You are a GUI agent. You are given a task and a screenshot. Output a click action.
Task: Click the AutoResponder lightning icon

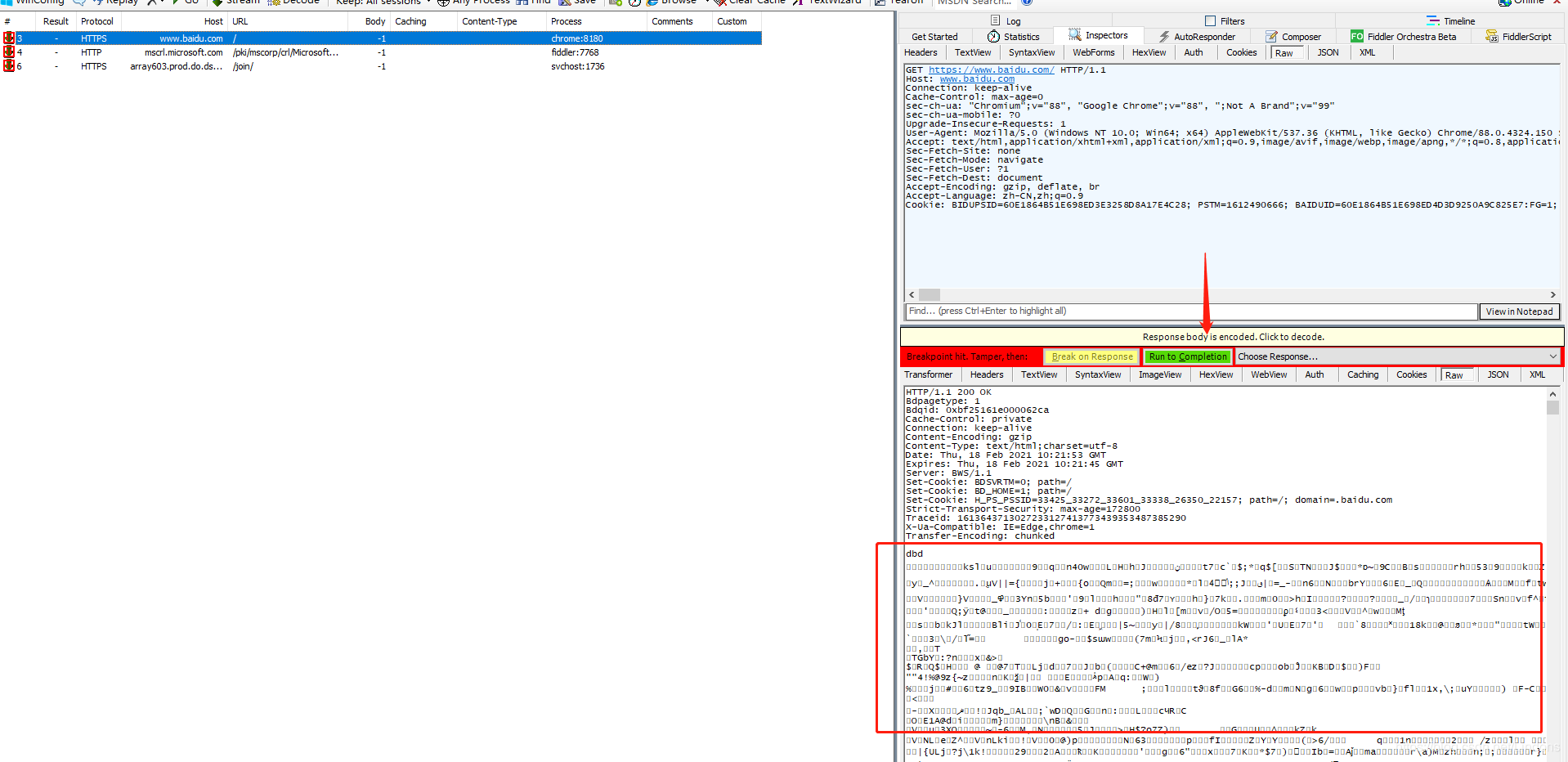click(x=1164, y=37)
